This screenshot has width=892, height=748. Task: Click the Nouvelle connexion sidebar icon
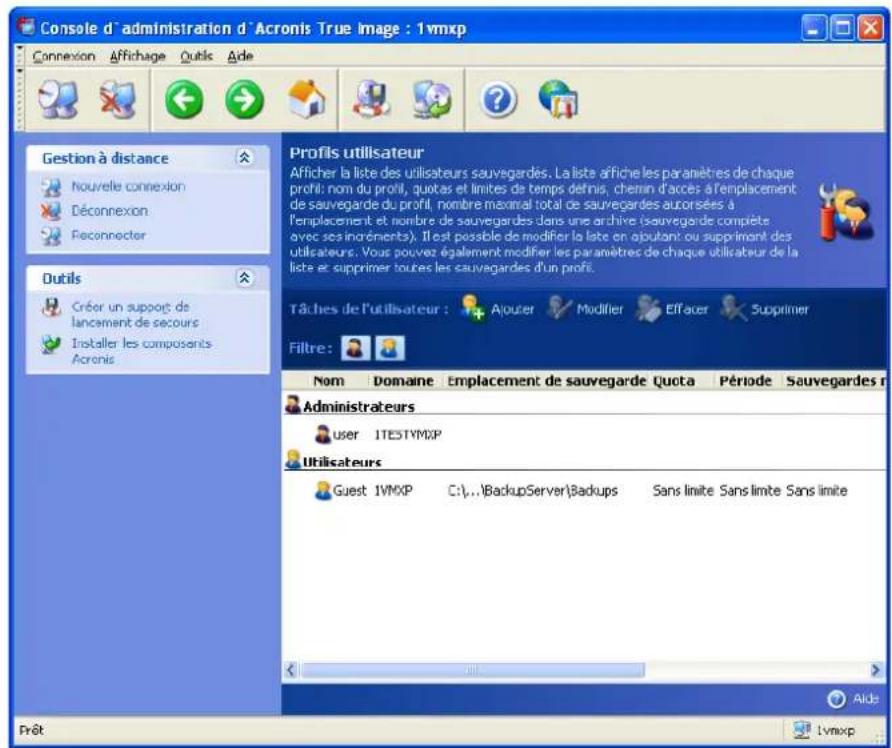pos(51,187)
